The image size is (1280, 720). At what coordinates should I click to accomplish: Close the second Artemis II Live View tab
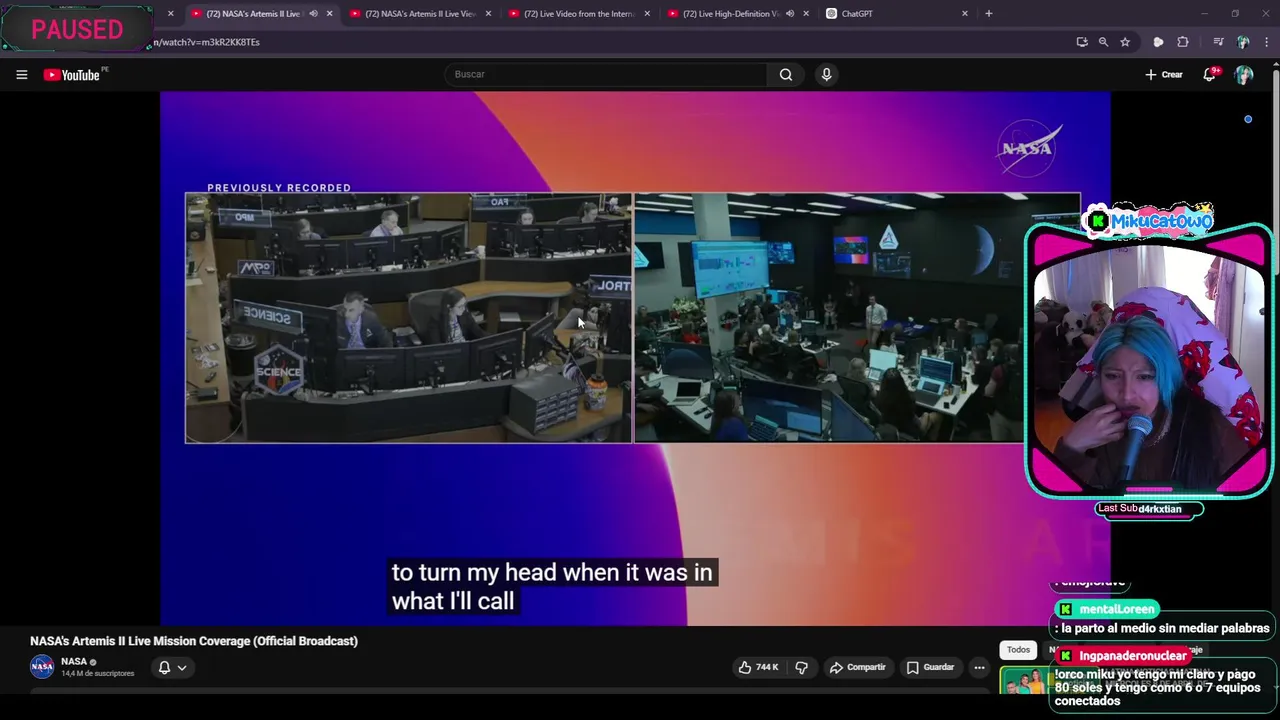(x=488, y=14)
